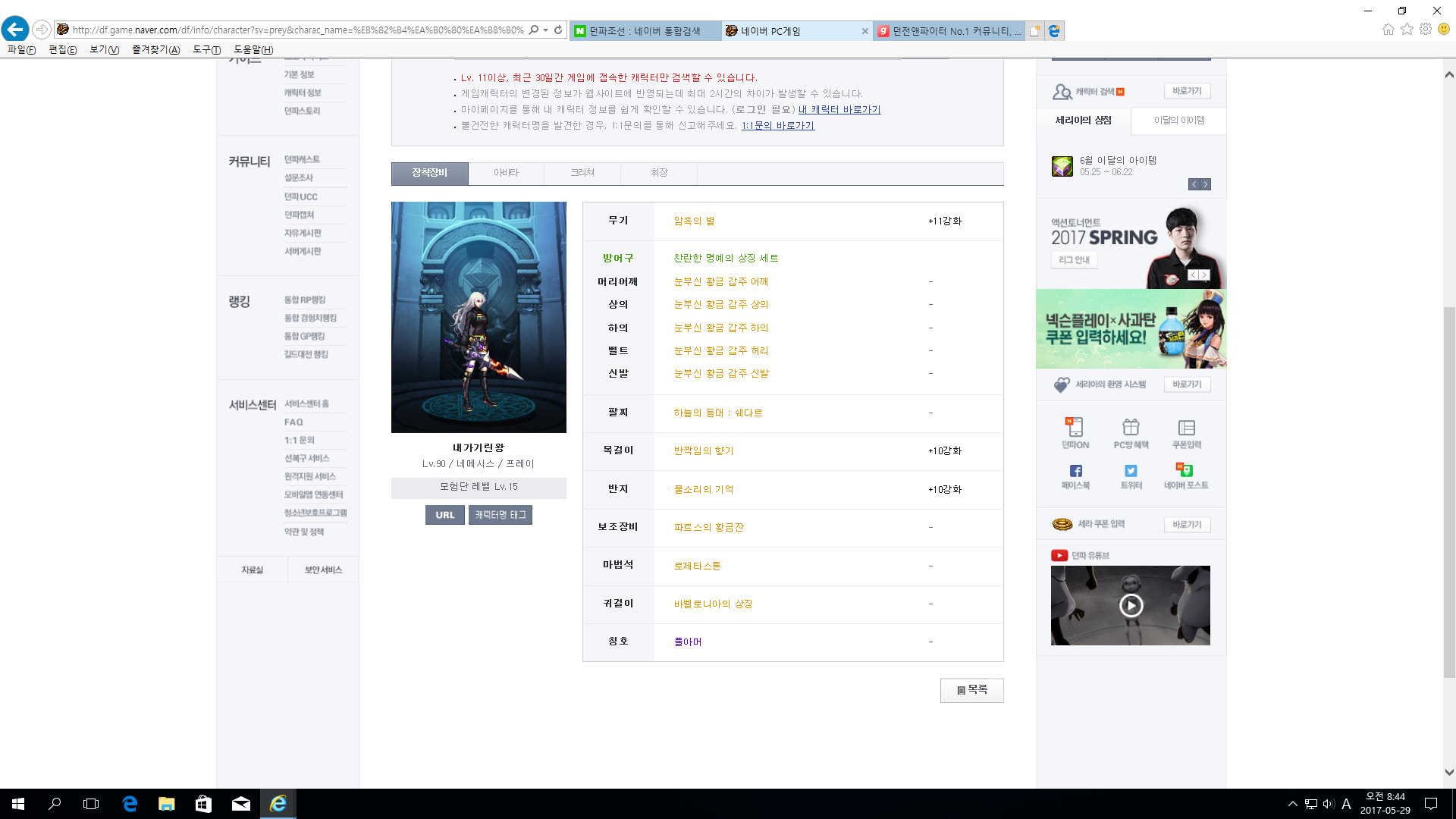Click the 6월 이달의 아이템 icon

click(1062, 166)
